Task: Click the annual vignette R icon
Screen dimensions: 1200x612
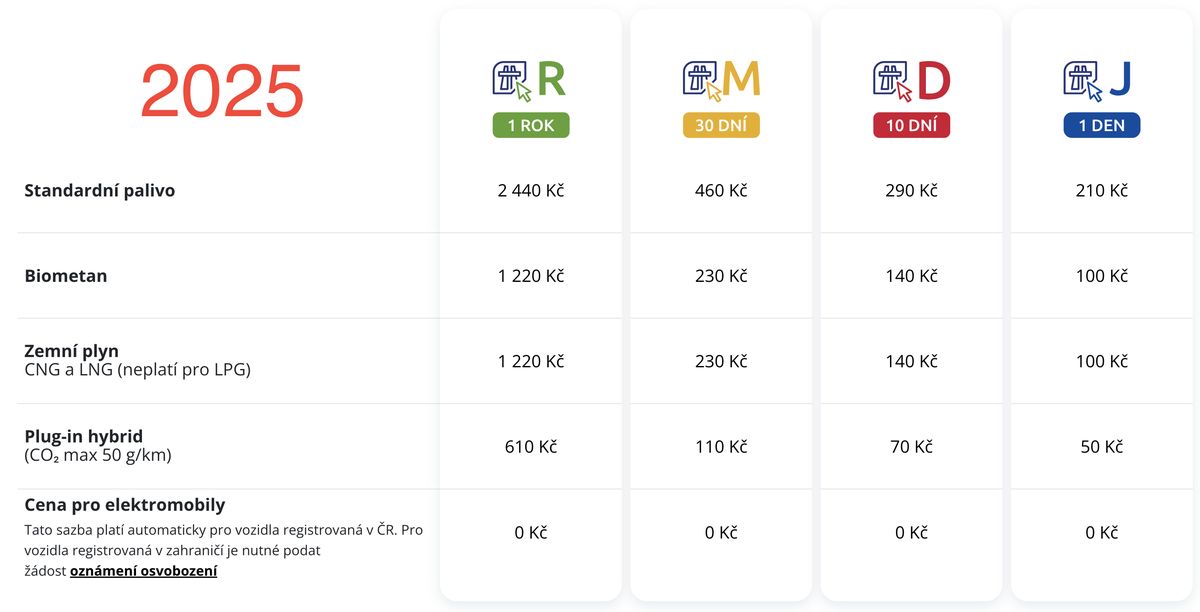Action: 530,81
